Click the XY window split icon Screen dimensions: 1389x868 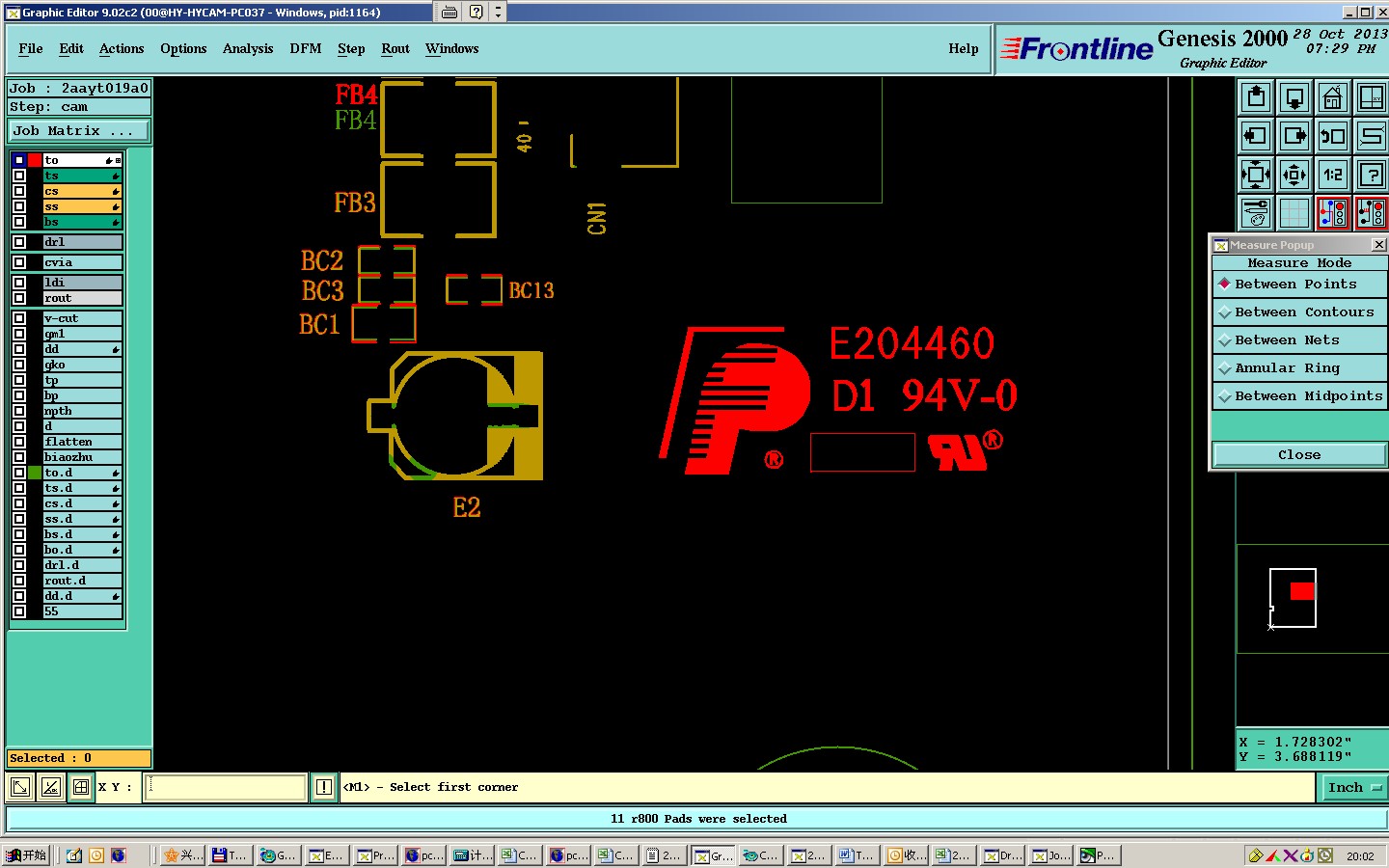click(x=1371, y=97)
